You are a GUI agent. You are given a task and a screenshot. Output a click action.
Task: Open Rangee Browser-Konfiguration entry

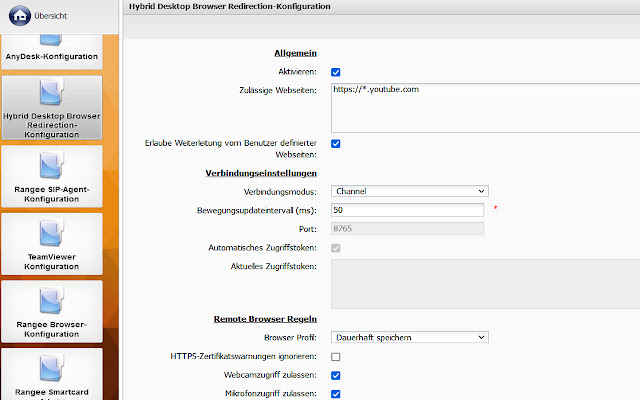click(x=52, y=311)
